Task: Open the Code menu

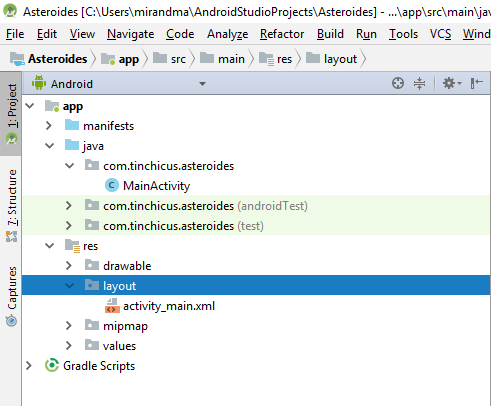Action: pyautogui.click(x=180, y=34)
